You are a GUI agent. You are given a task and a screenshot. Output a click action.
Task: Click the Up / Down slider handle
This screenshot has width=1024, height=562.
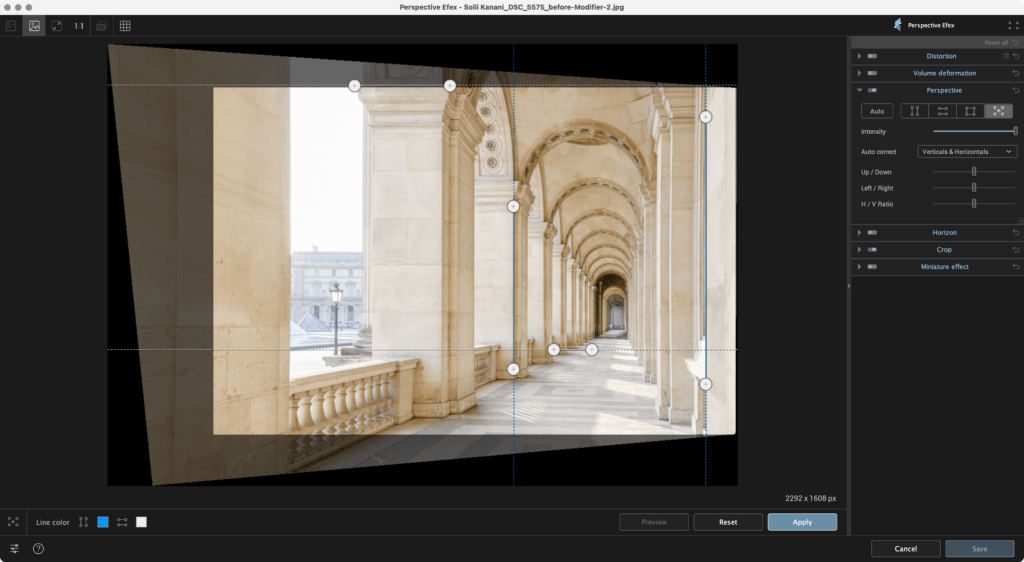click(974, 172)
